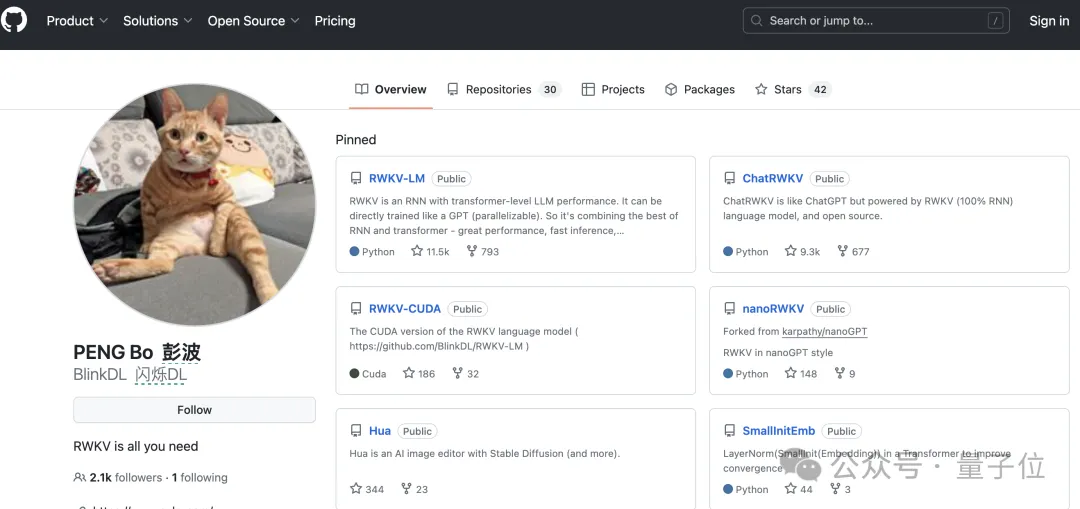Expand the Product dropdown menu

(76, 21)
